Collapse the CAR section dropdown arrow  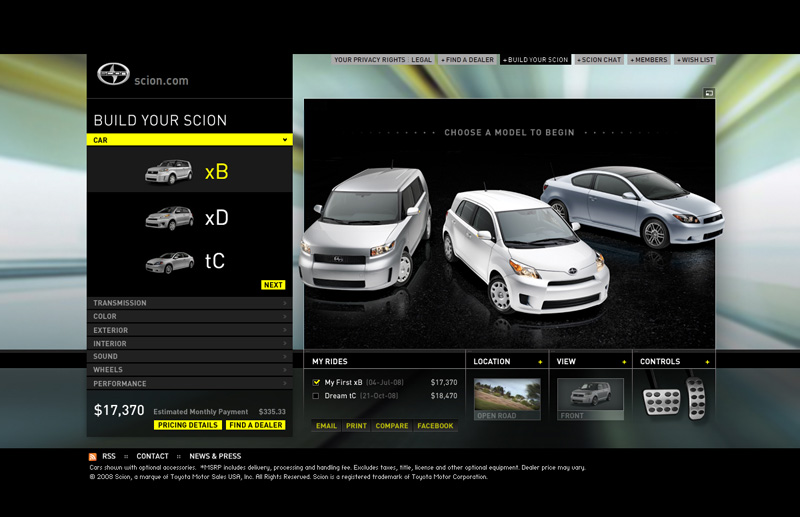coord(285,139)
